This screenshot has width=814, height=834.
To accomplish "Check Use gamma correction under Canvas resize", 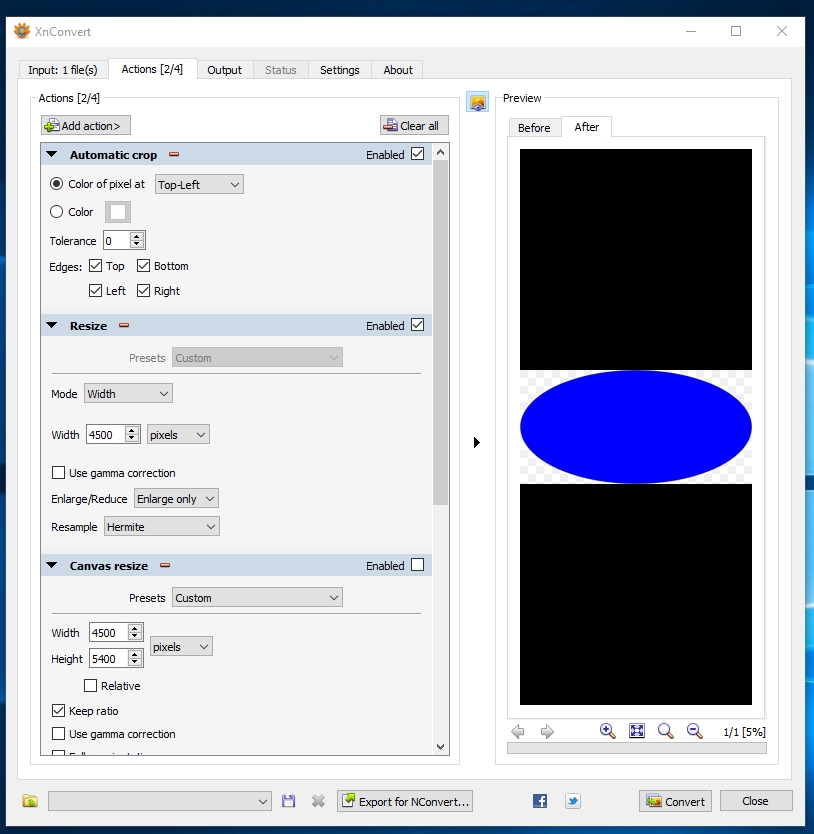I will pyautogui.click(x=59, y=734).
